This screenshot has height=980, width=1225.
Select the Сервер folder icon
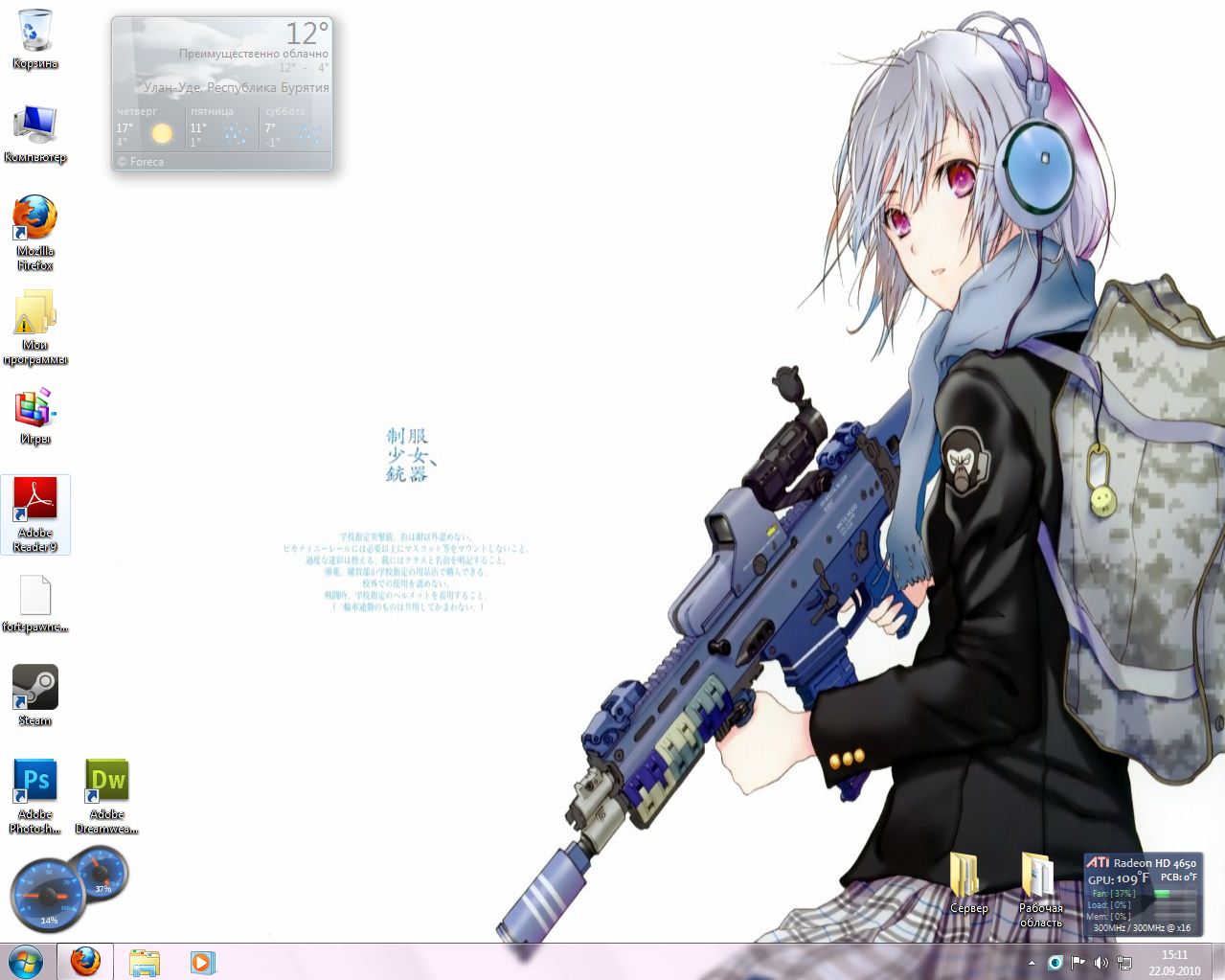tap(968, 882)
